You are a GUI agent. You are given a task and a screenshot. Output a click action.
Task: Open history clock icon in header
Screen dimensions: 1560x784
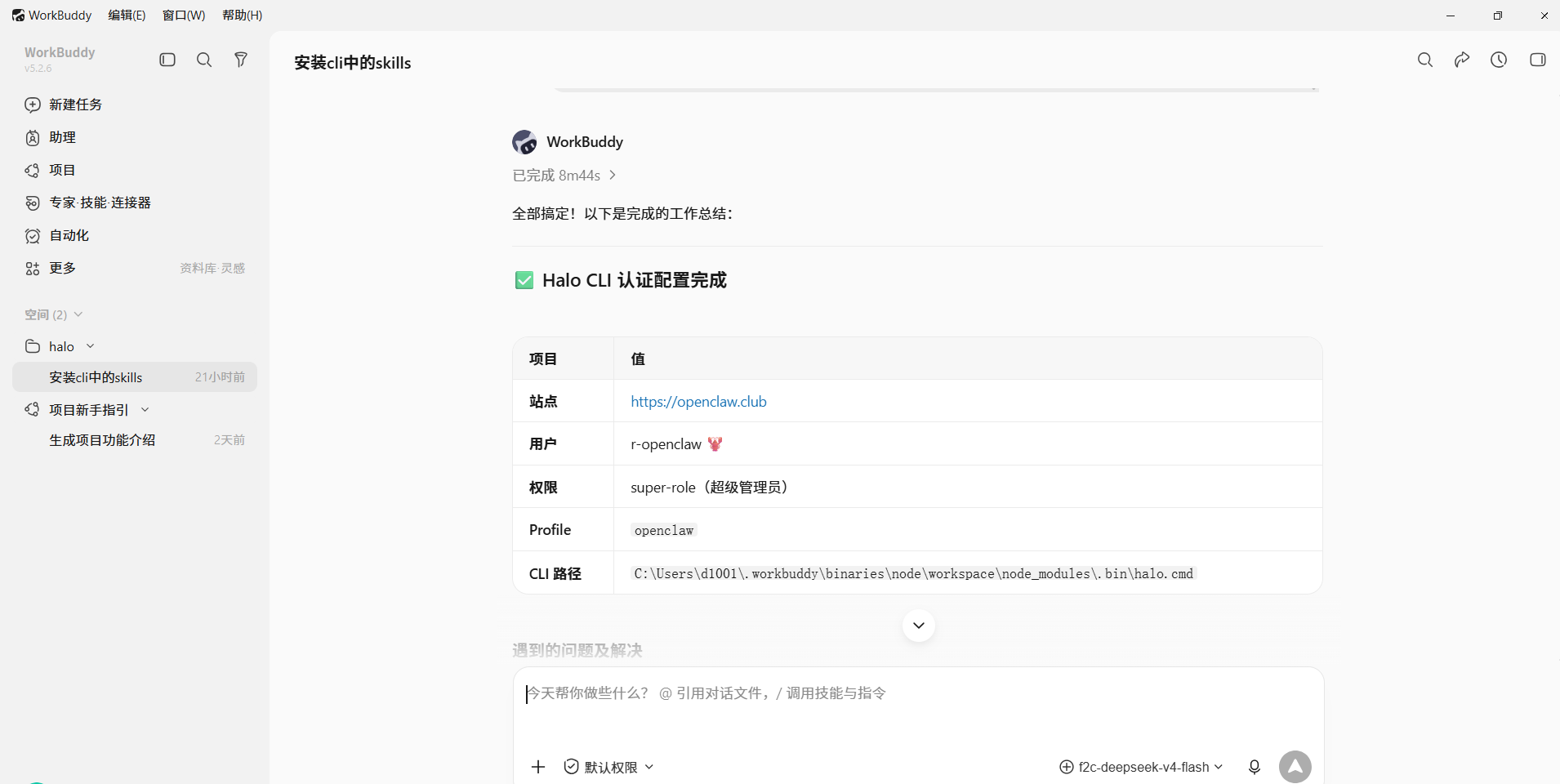pyautogui.click(x=1499, y=60)
